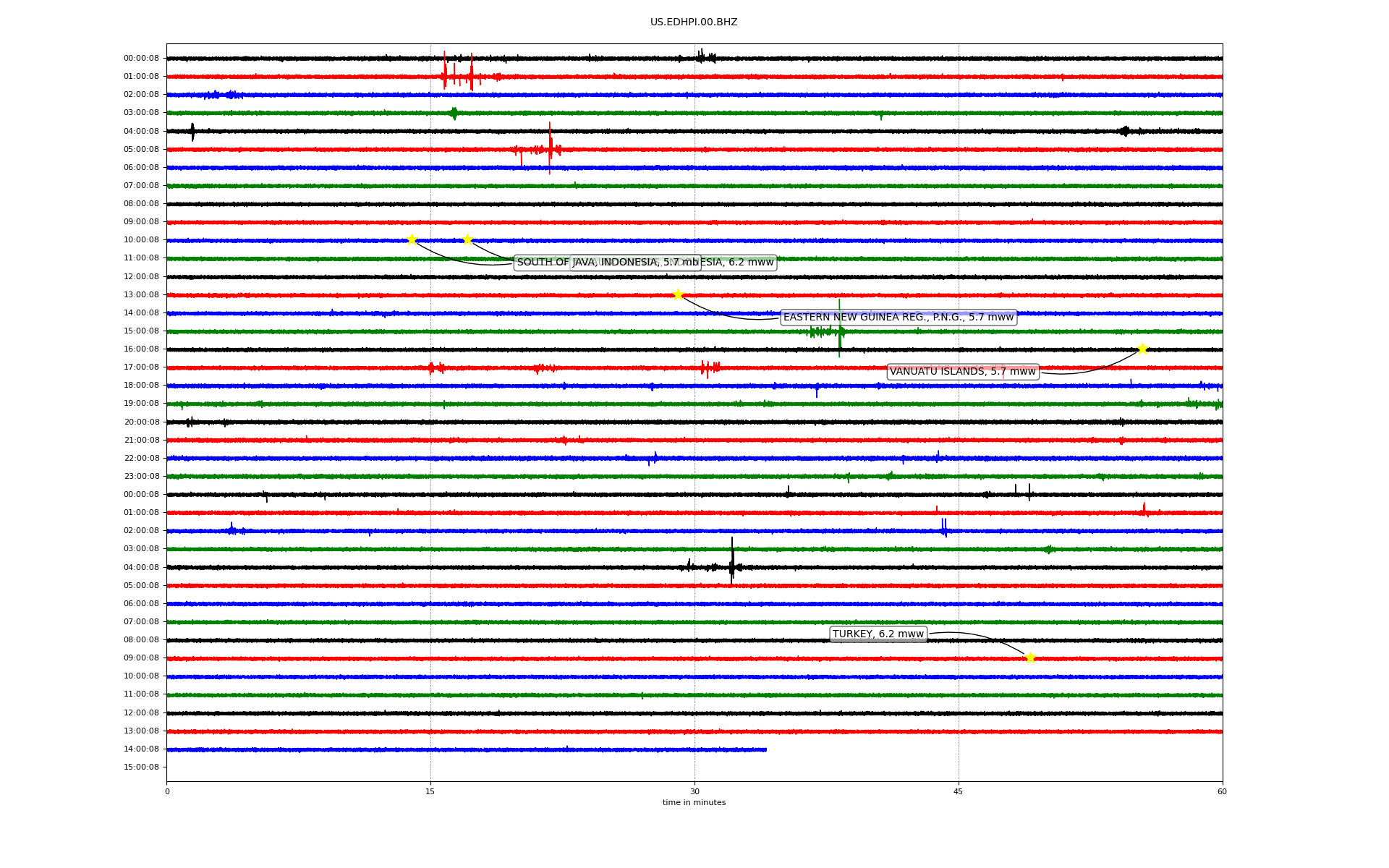Click the 22:00:08 row time label
The height and width of the screenshot is (868, 1389).
141,458
